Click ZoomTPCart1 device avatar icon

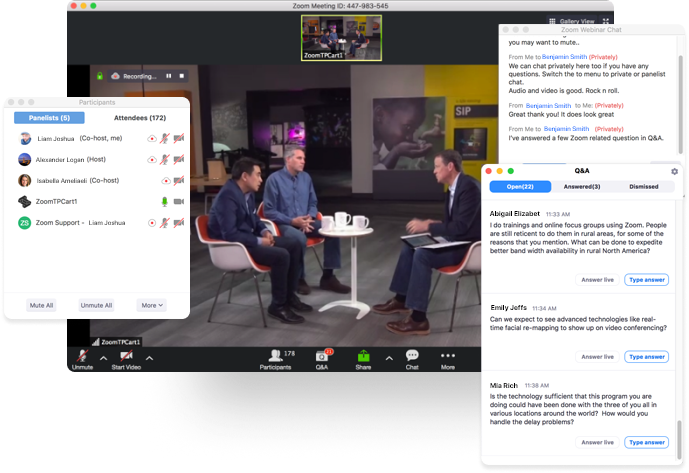click(25, 202)
